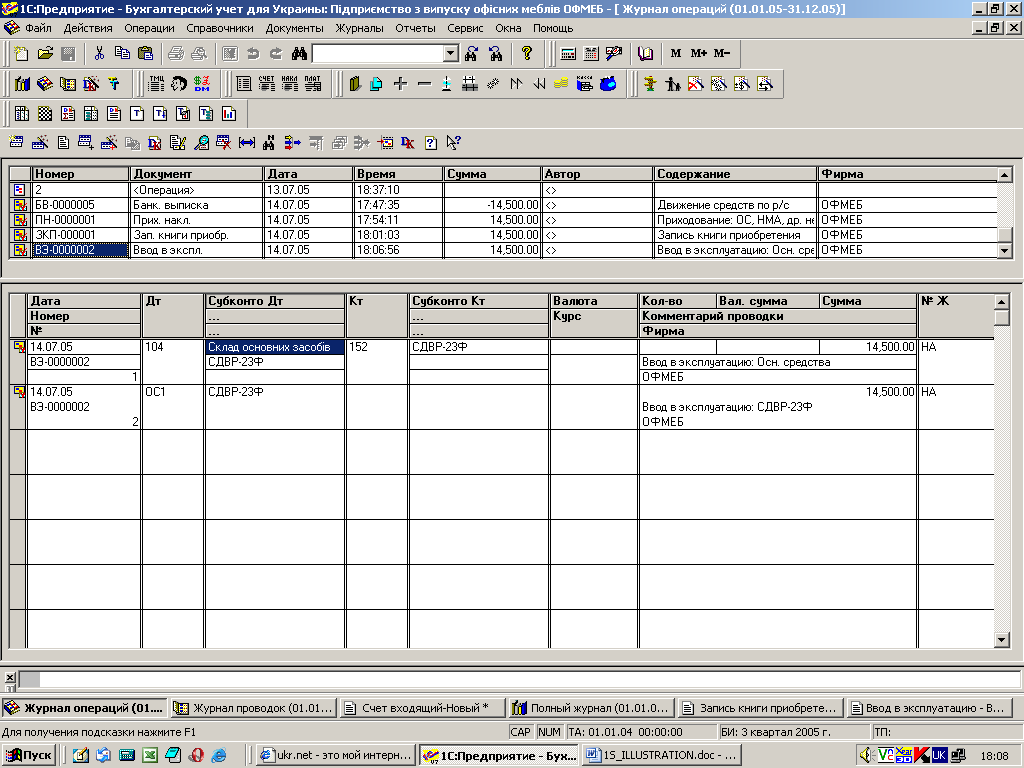
Task: Expand the search combo box dropdown
Action: click(x=451, y=54)
